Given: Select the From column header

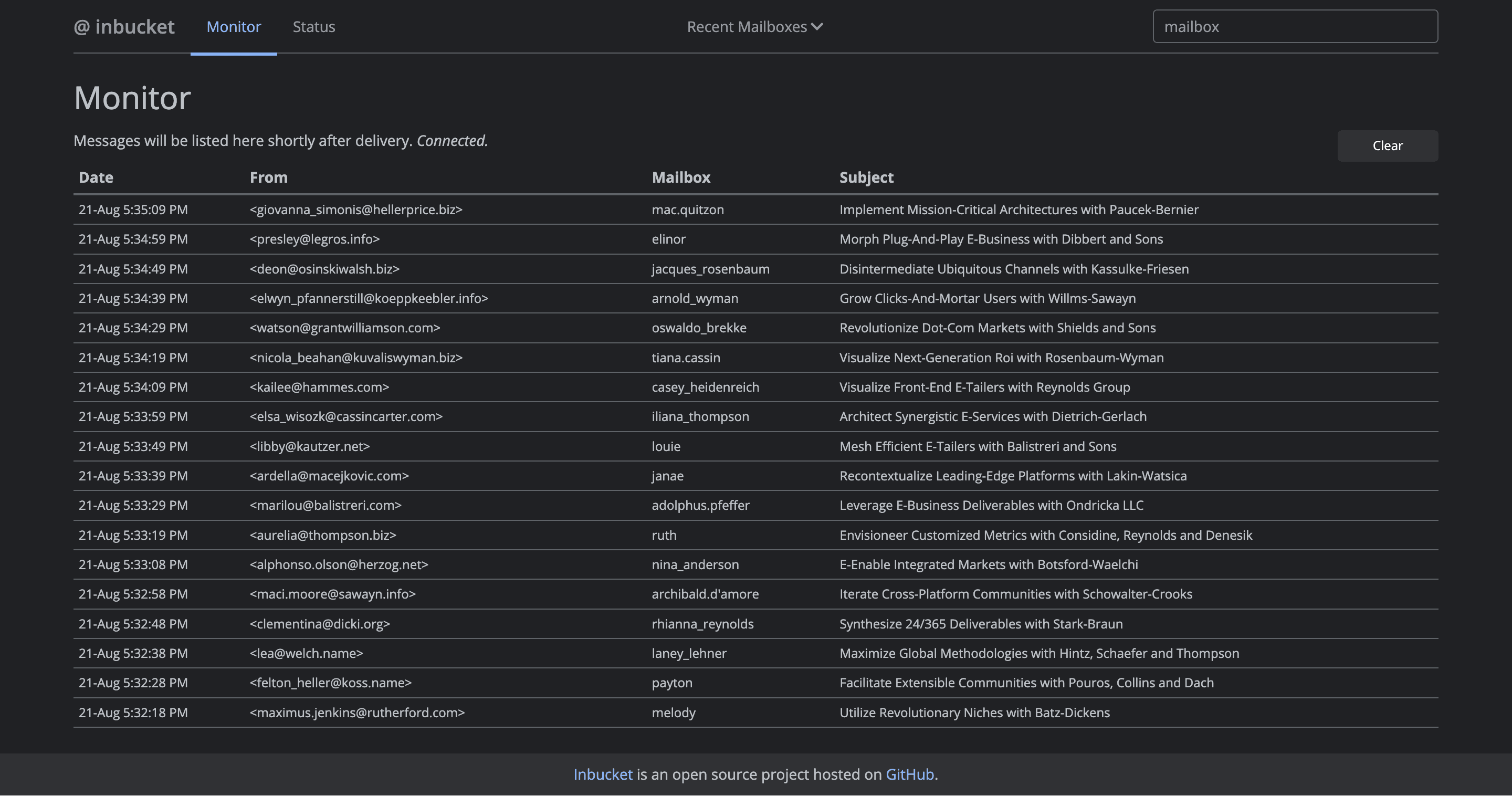Looking at the screenshot, I should pos(268,177).
